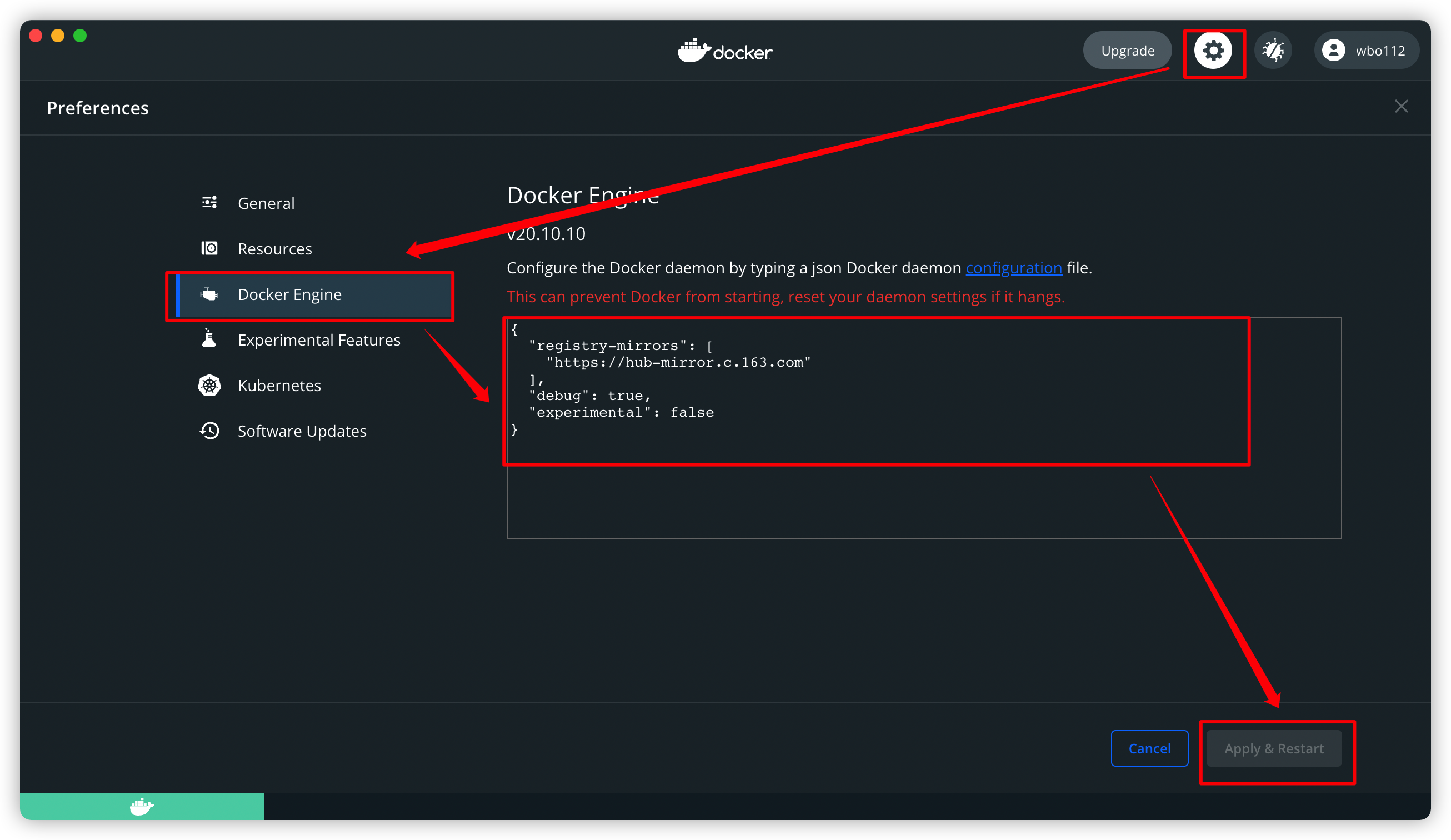Open the settings gear icon
This screenshot has height=840, width=1451.
click(1213, 51)
